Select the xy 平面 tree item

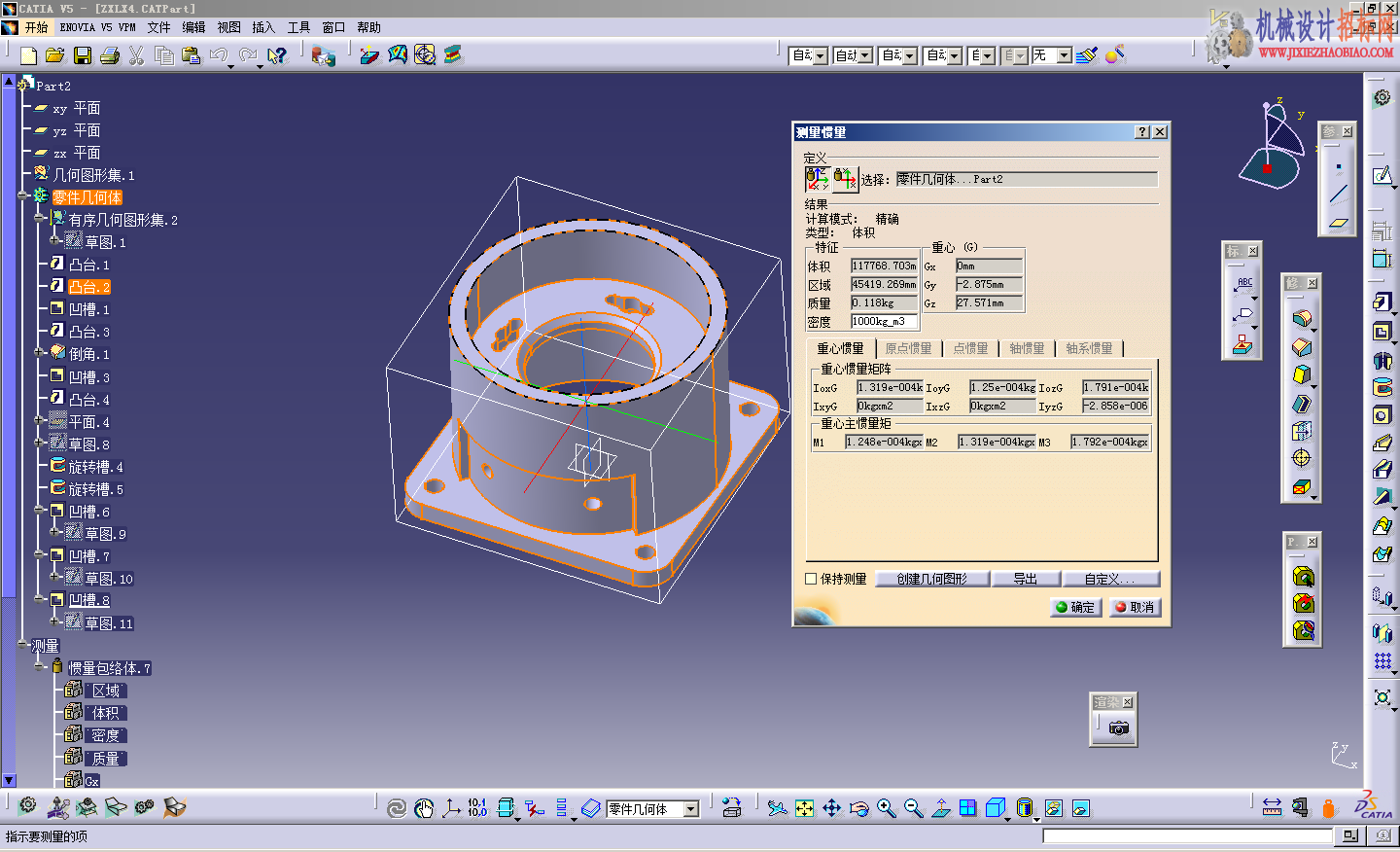(76, 108)
